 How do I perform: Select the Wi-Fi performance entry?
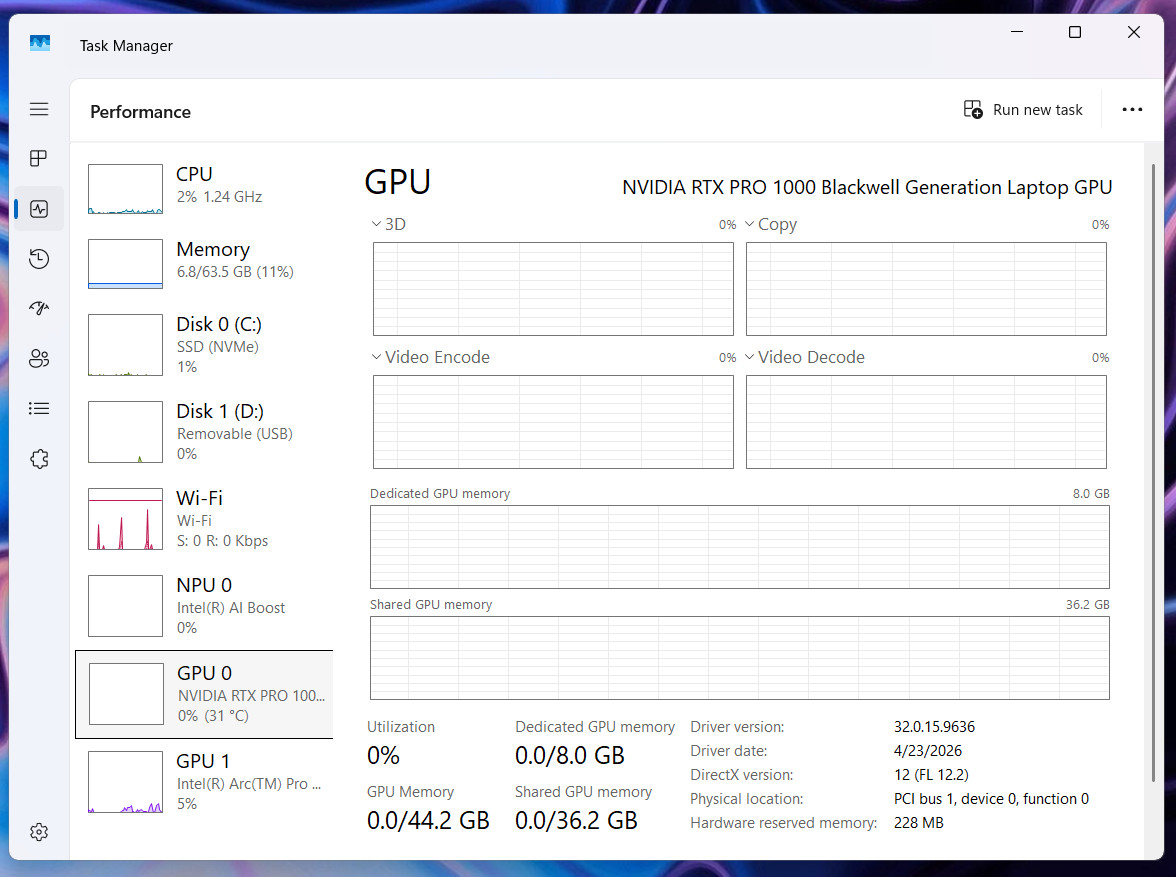[204, 518]
